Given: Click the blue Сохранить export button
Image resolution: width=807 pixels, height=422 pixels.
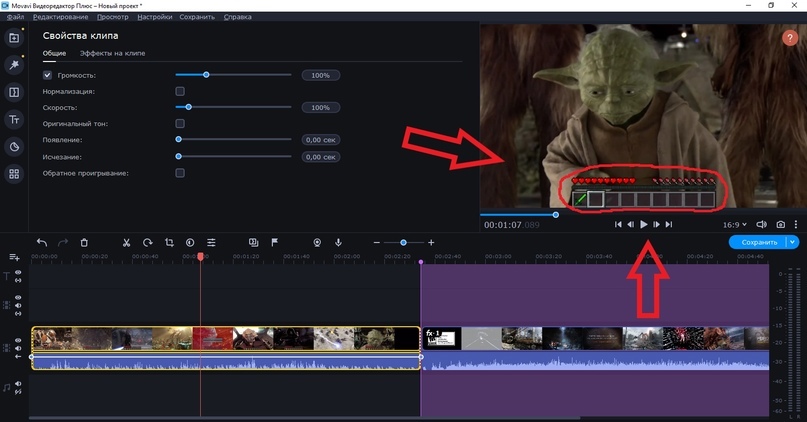Looking at the screenshot, I should click(x=758, y=242).
